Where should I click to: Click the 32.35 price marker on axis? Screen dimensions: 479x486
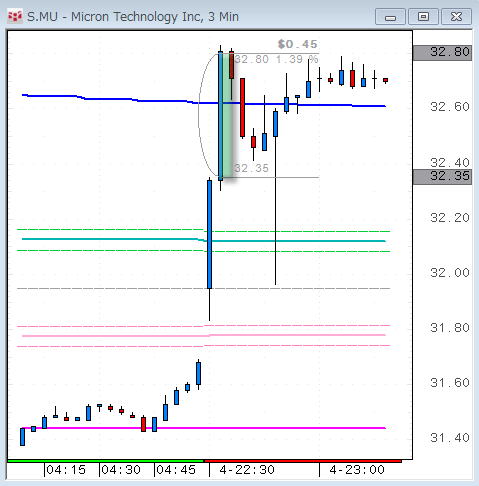(x=442, y=176)
